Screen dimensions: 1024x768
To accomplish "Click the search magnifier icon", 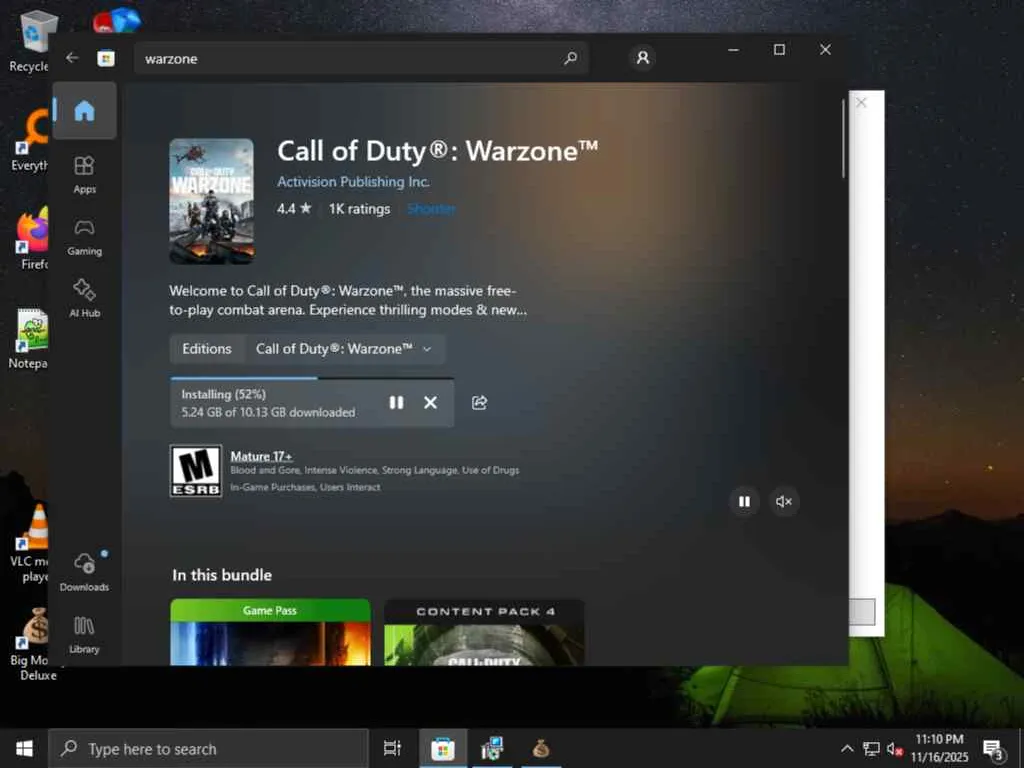I will pyautogui.click(x=570, y=58).
